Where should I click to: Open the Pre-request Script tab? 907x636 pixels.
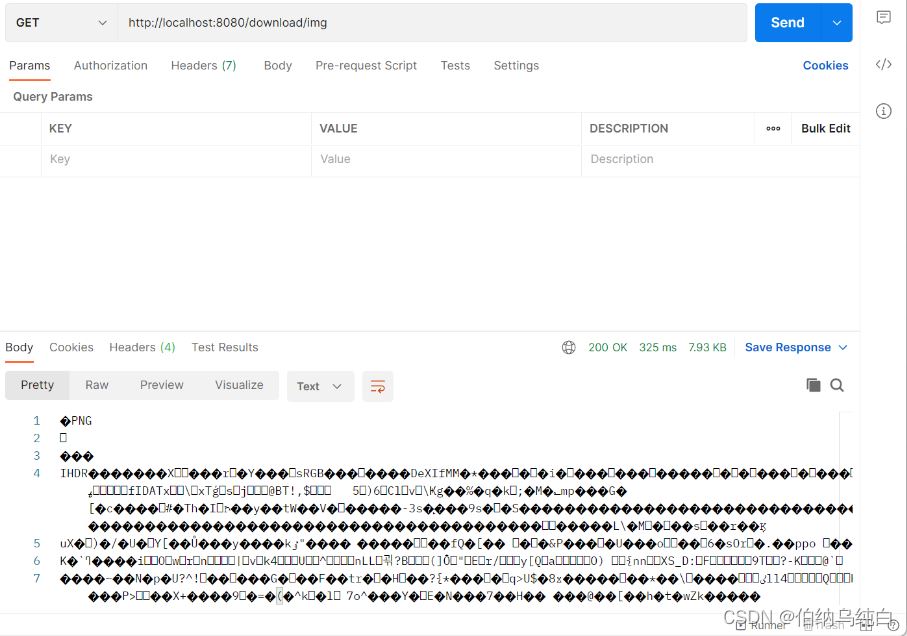[x=366, y=65]
